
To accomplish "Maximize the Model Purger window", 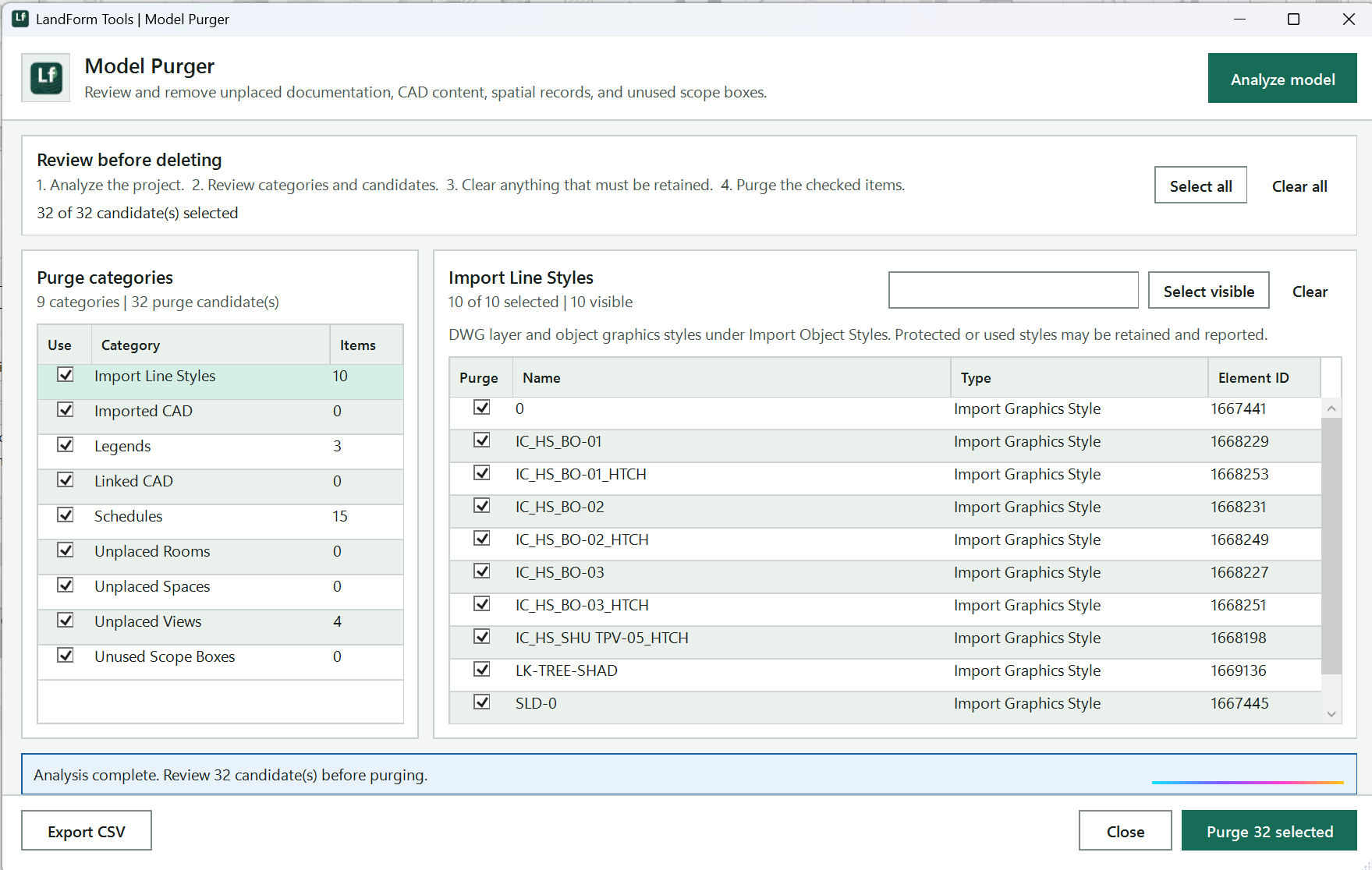I will tap(1293, 19).
